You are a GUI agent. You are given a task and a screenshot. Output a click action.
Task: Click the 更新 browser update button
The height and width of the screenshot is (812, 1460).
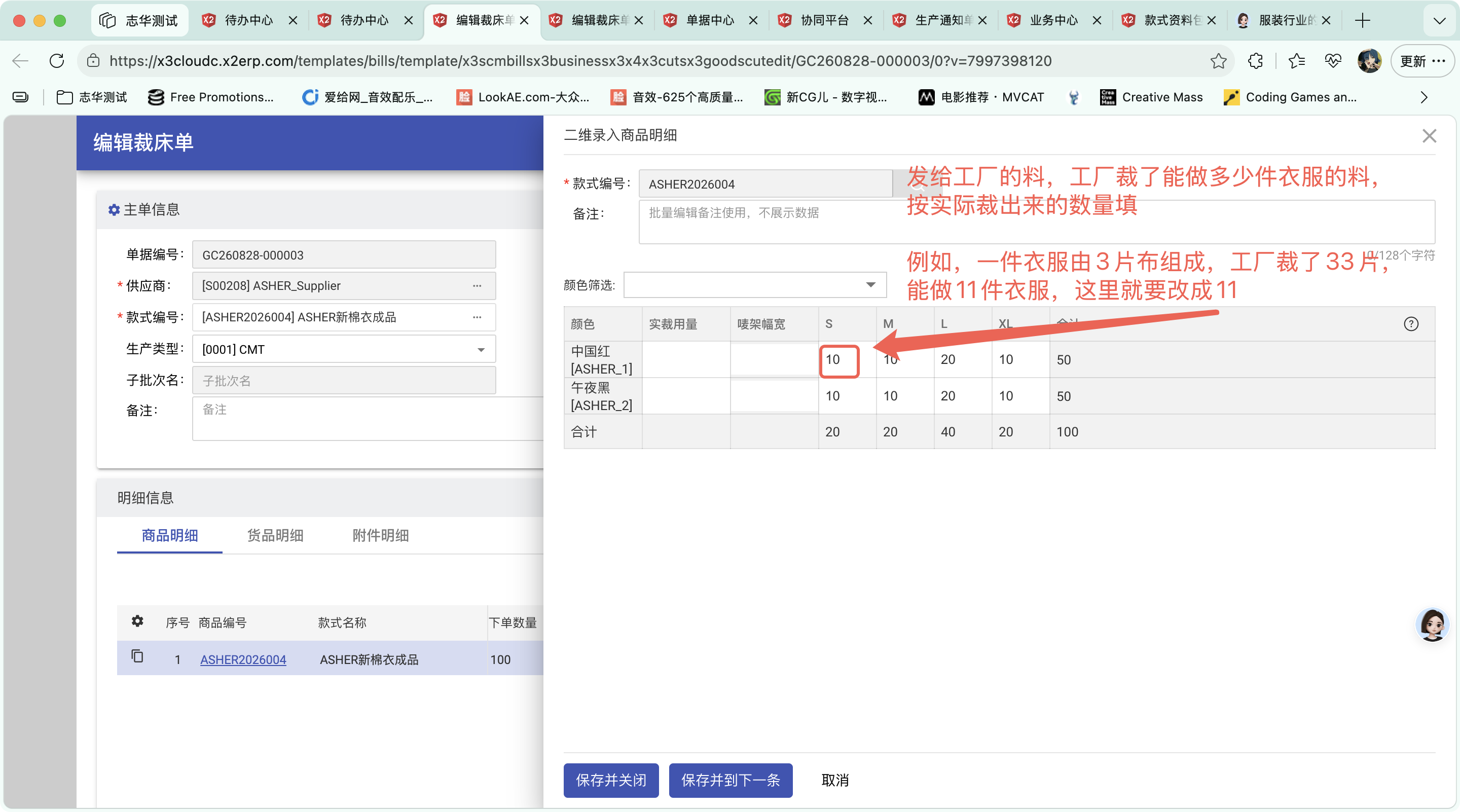pyautogui.click(x=1422, y=61)
